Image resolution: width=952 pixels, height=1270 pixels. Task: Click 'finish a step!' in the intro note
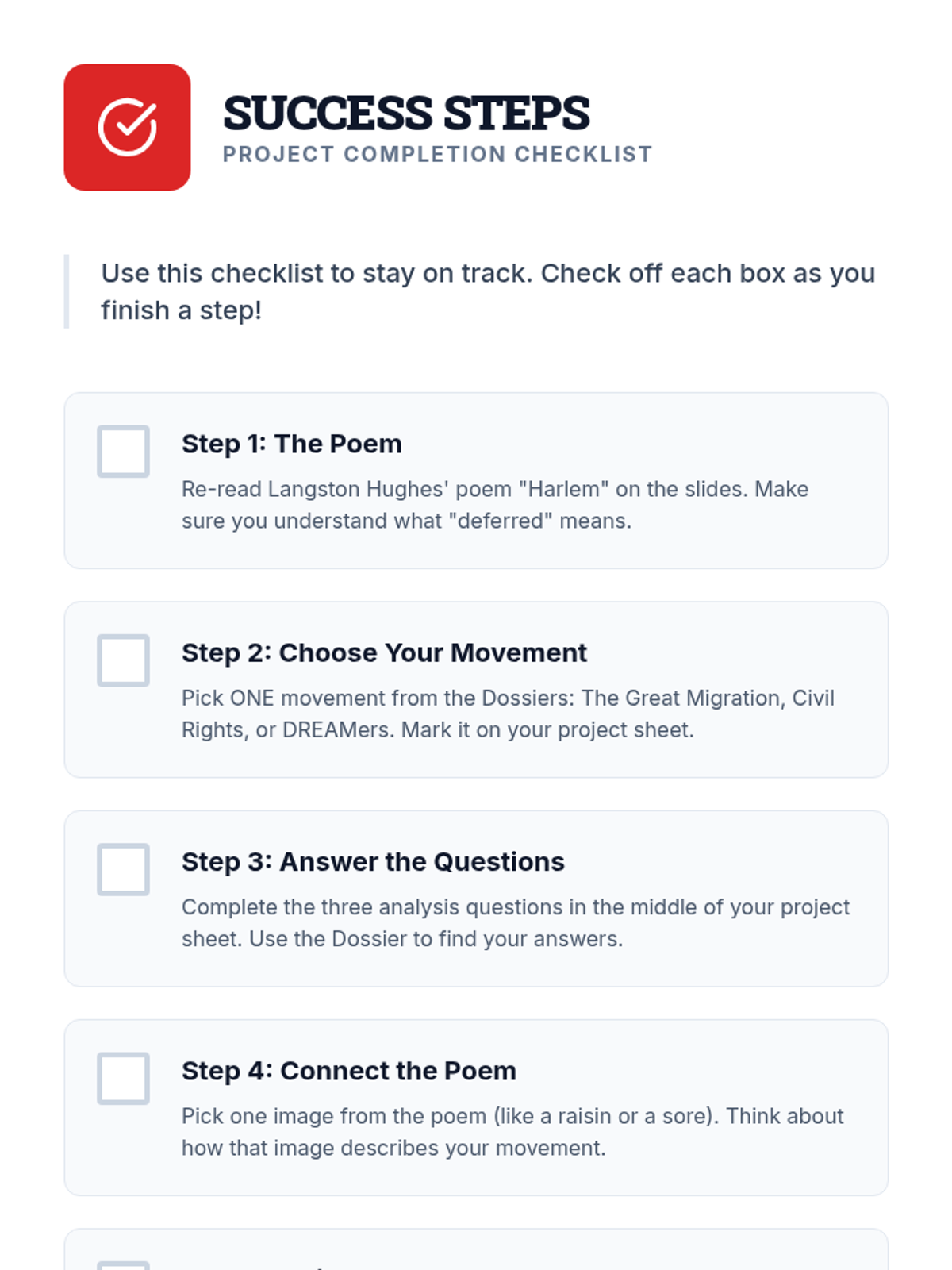(x=181, y=310)
